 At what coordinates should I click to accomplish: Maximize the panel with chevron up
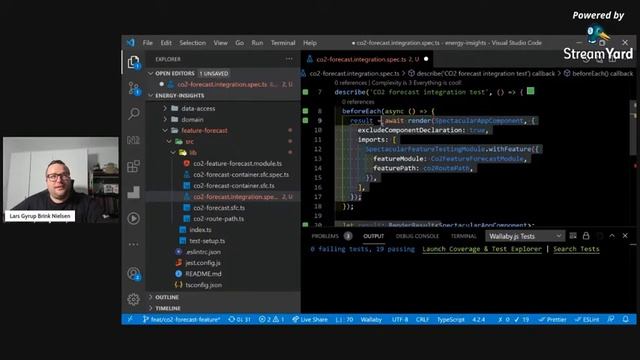point(612,236)
